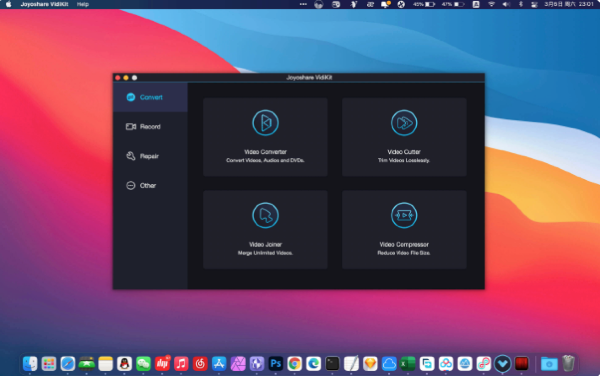Screen dimensions: 600x376
Task: Open the volume control in menu bar
Action: (x=506, y=4)
